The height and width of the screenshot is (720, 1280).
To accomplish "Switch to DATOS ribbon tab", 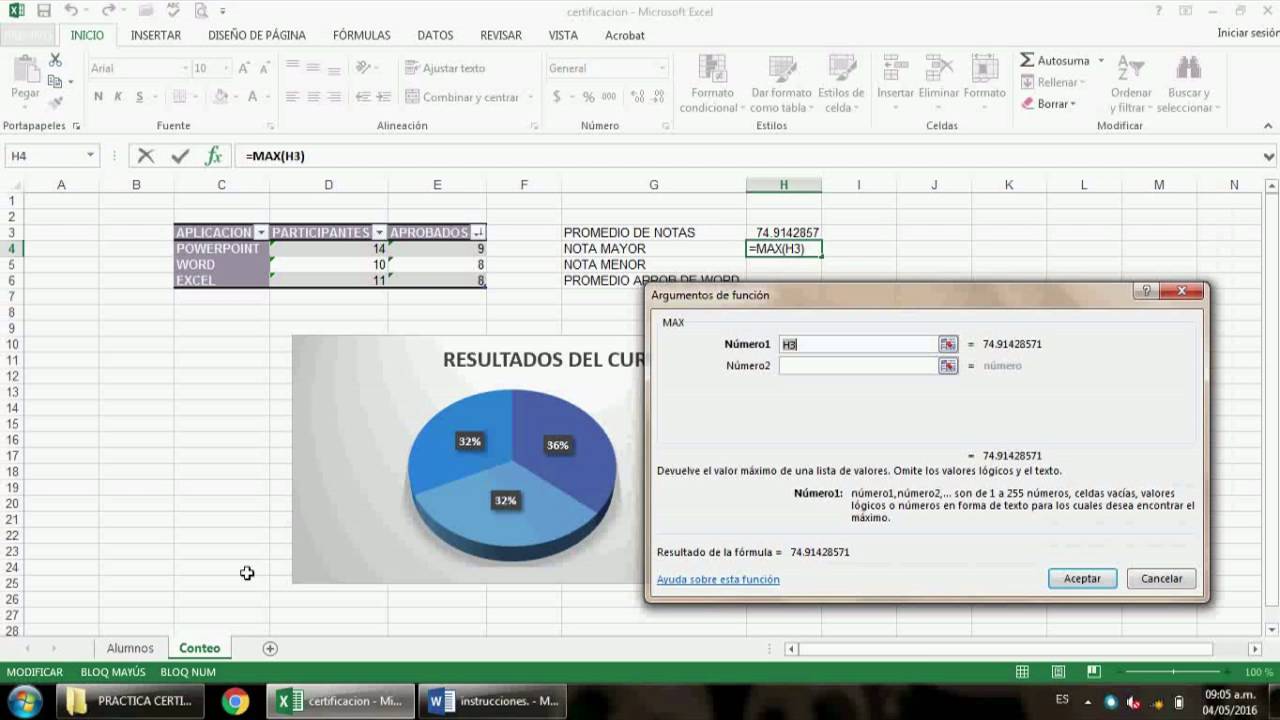I will [x=435, y=35].
